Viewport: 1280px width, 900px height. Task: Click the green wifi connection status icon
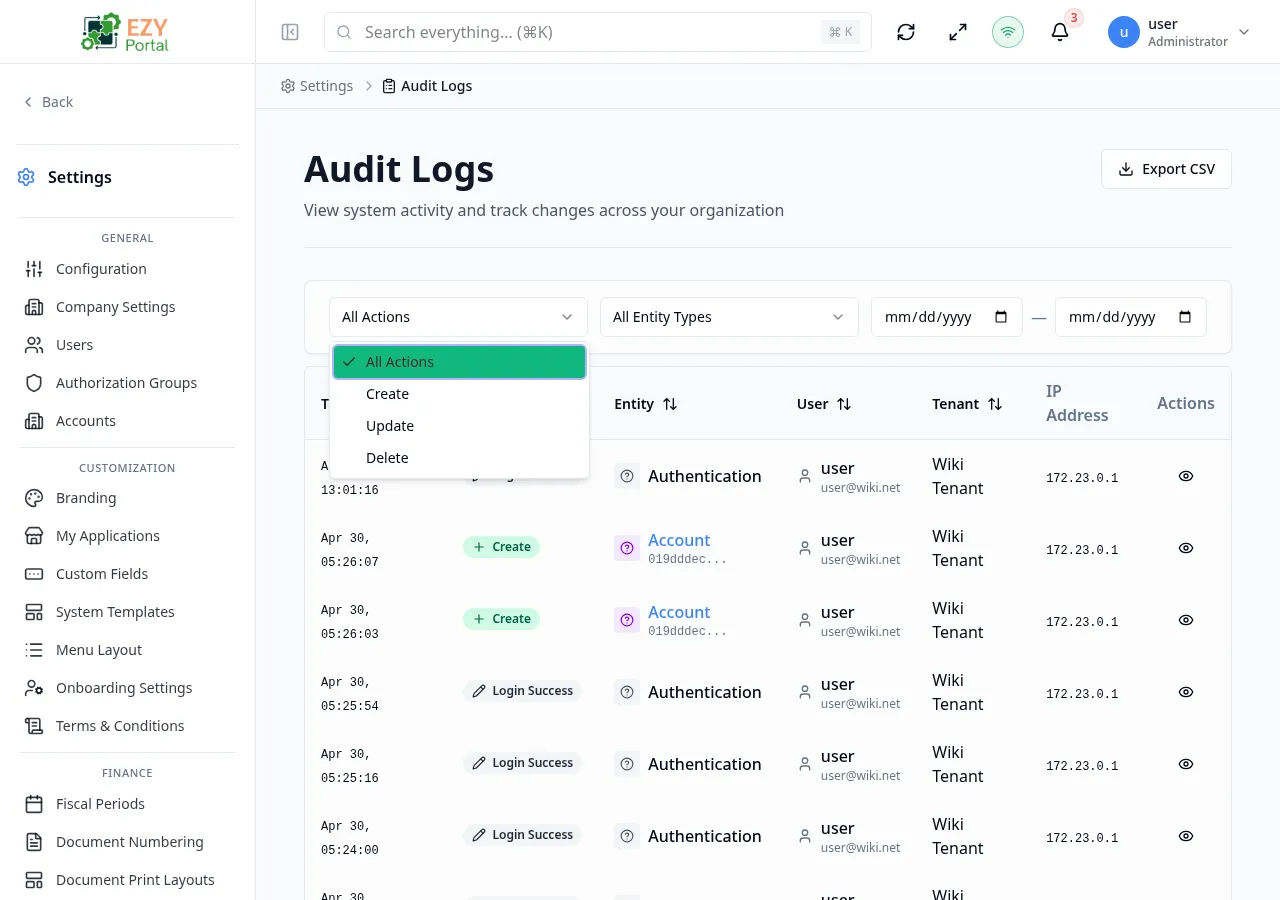coord(1008,32)
